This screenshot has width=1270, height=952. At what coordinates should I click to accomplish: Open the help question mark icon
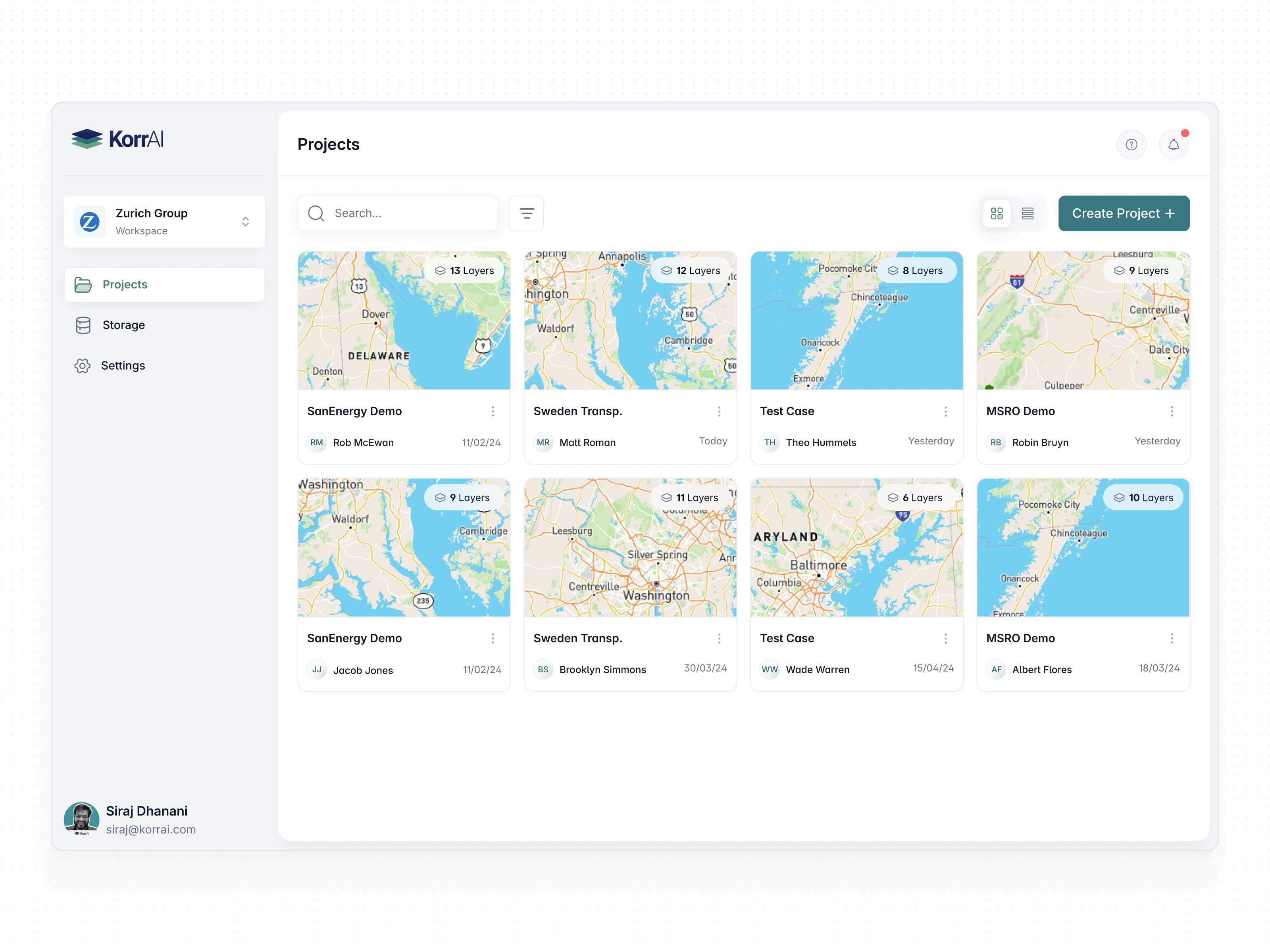(x=1131, y=145)
